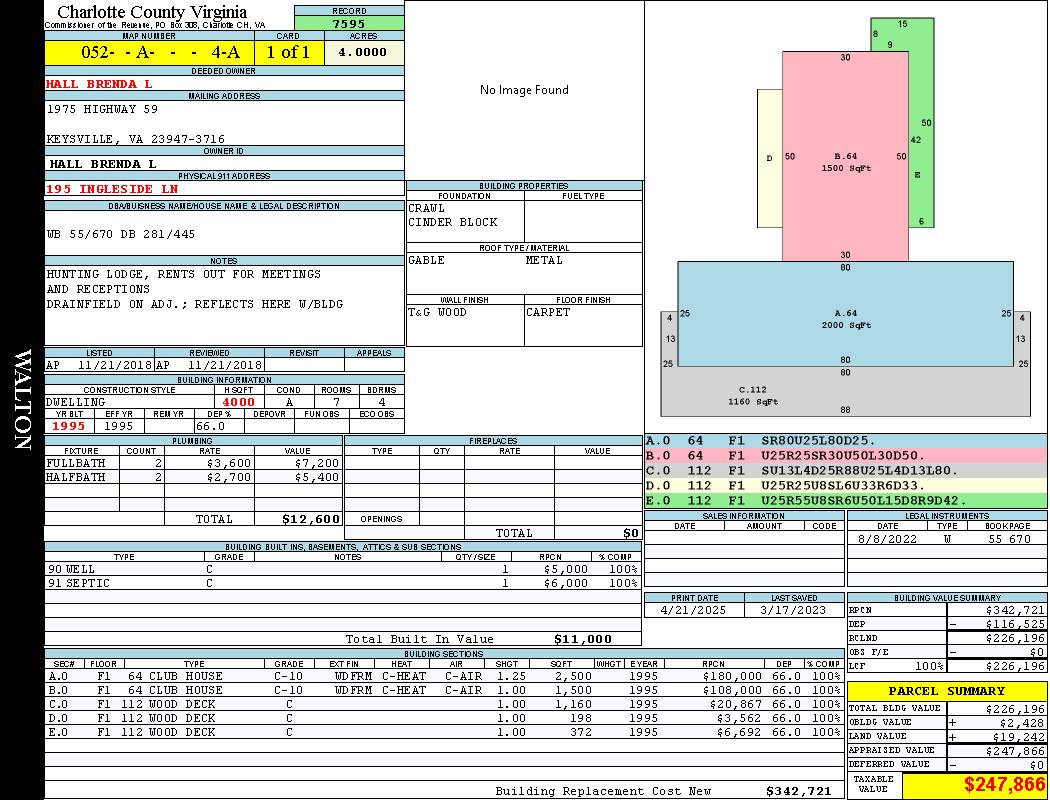The height and width of the screenshot is (800, 1050).
Task: Click roof type GABLE
Action: (x=427, y=260)
